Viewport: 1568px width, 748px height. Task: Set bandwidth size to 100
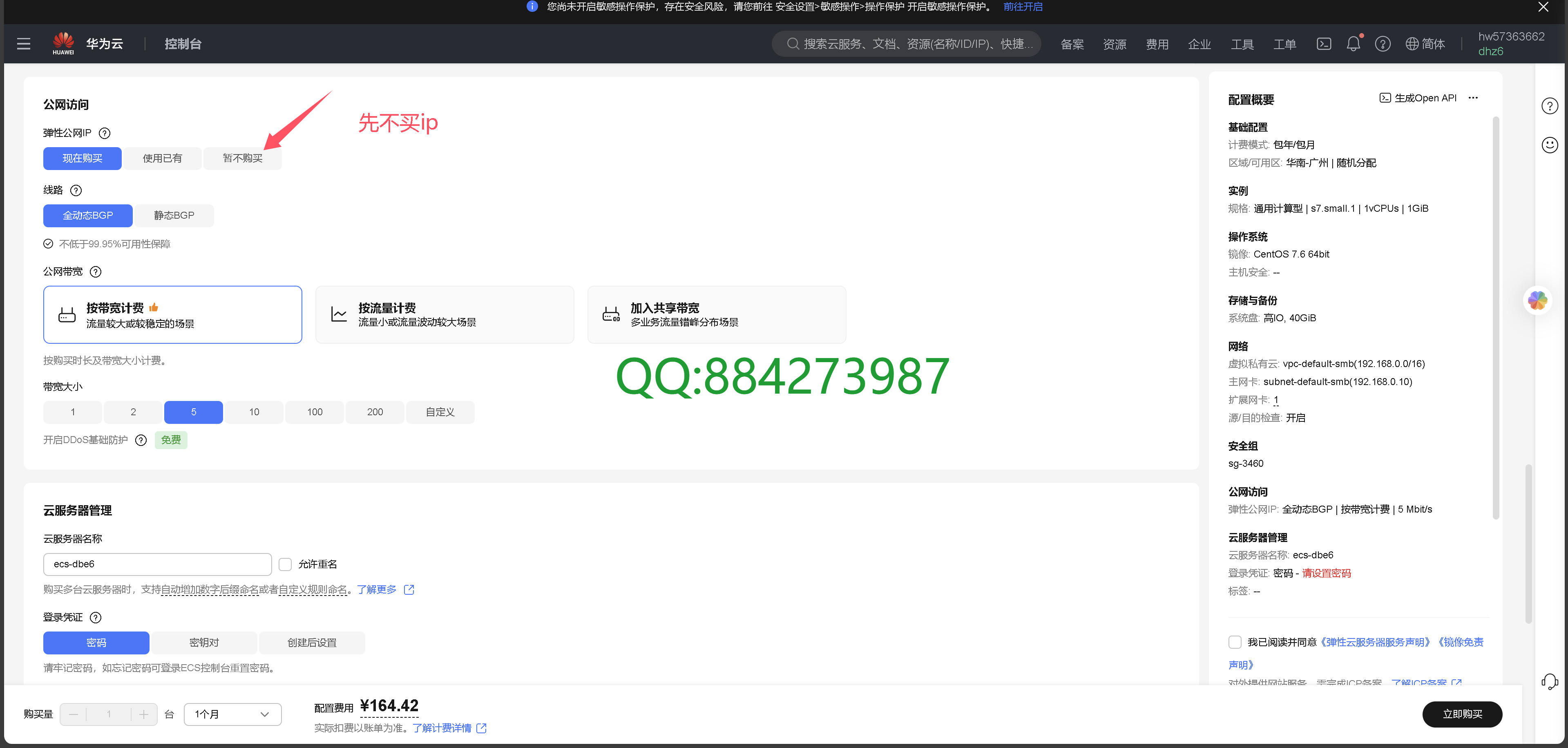pyautogui.click(x=315, y=412)
